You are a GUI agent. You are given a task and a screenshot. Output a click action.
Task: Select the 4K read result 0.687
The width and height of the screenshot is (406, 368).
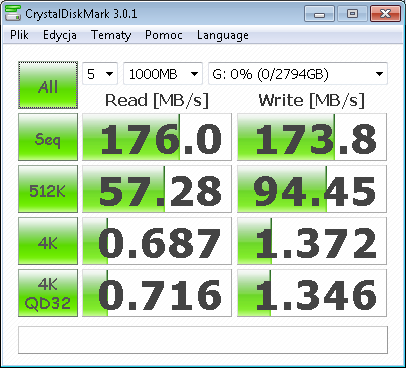point(157,241)
